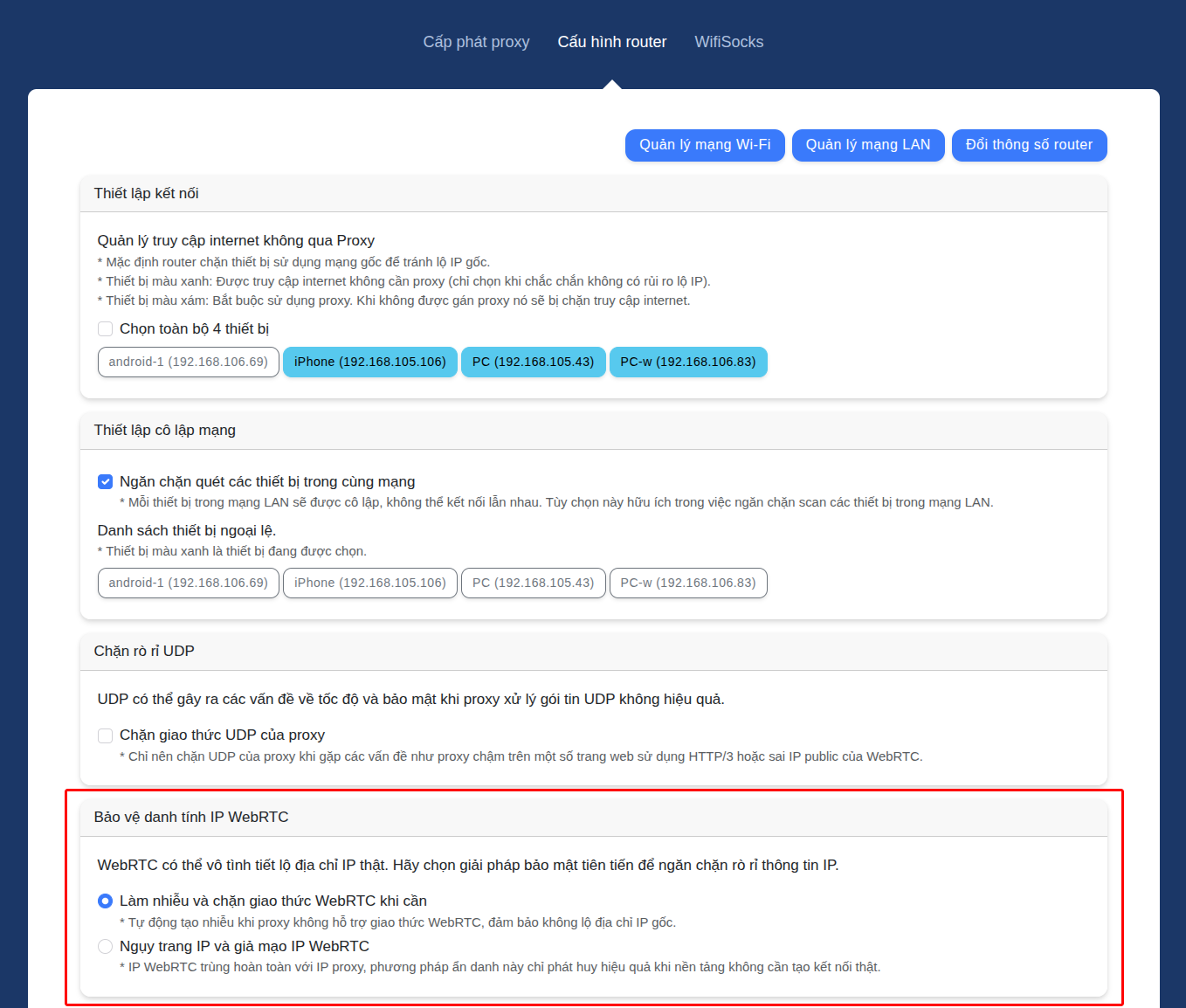1186x1008 pixels.
Task: Click the Bảo vệ danh tính IP WebRTC header
Action: [191, 818]
